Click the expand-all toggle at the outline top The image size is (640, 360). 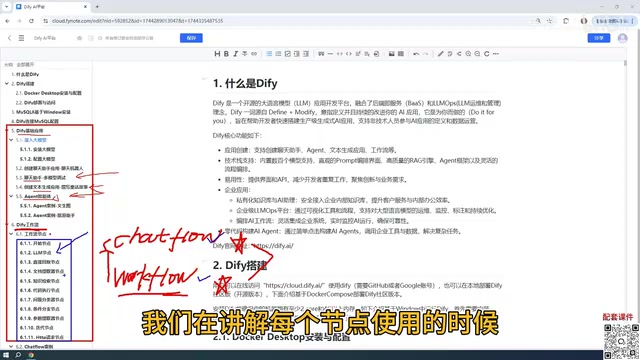(25, 64)
